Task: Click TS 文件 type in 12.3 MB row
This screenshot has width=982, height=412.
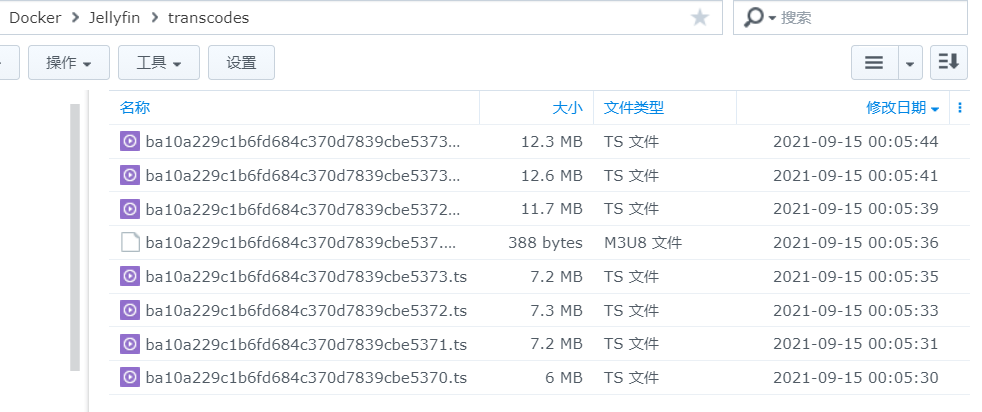Action: 631,142
